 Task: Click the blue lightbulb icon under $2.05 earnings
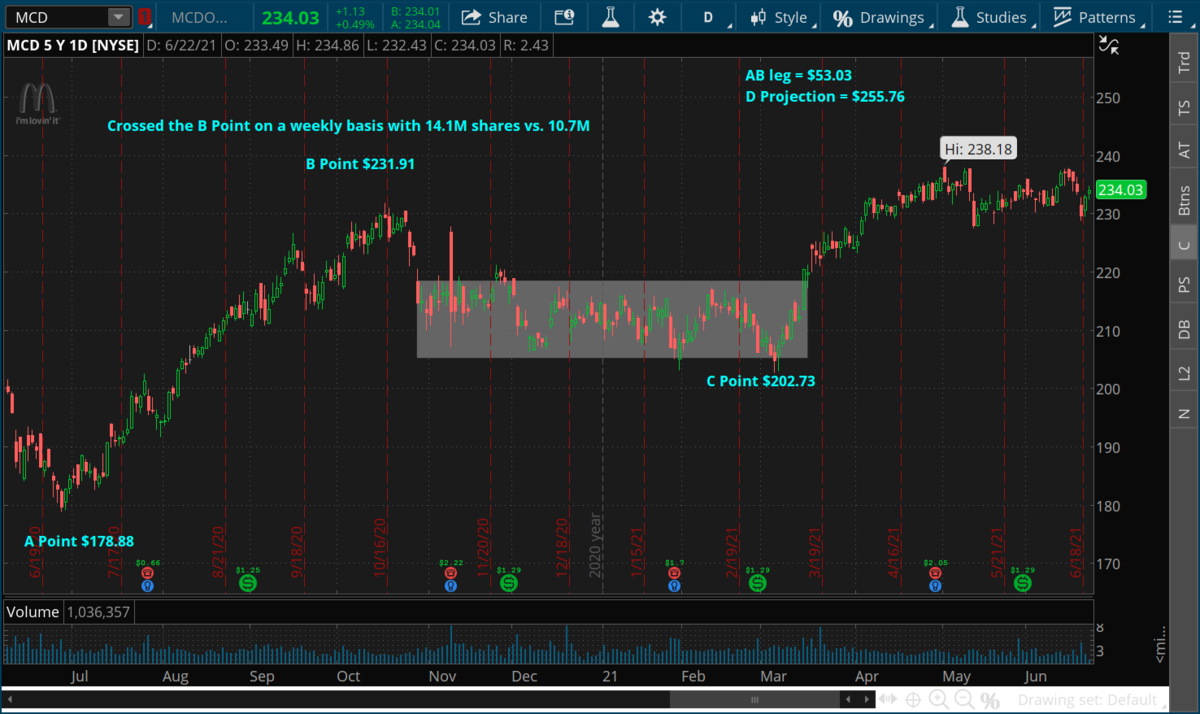click(935, 584)
